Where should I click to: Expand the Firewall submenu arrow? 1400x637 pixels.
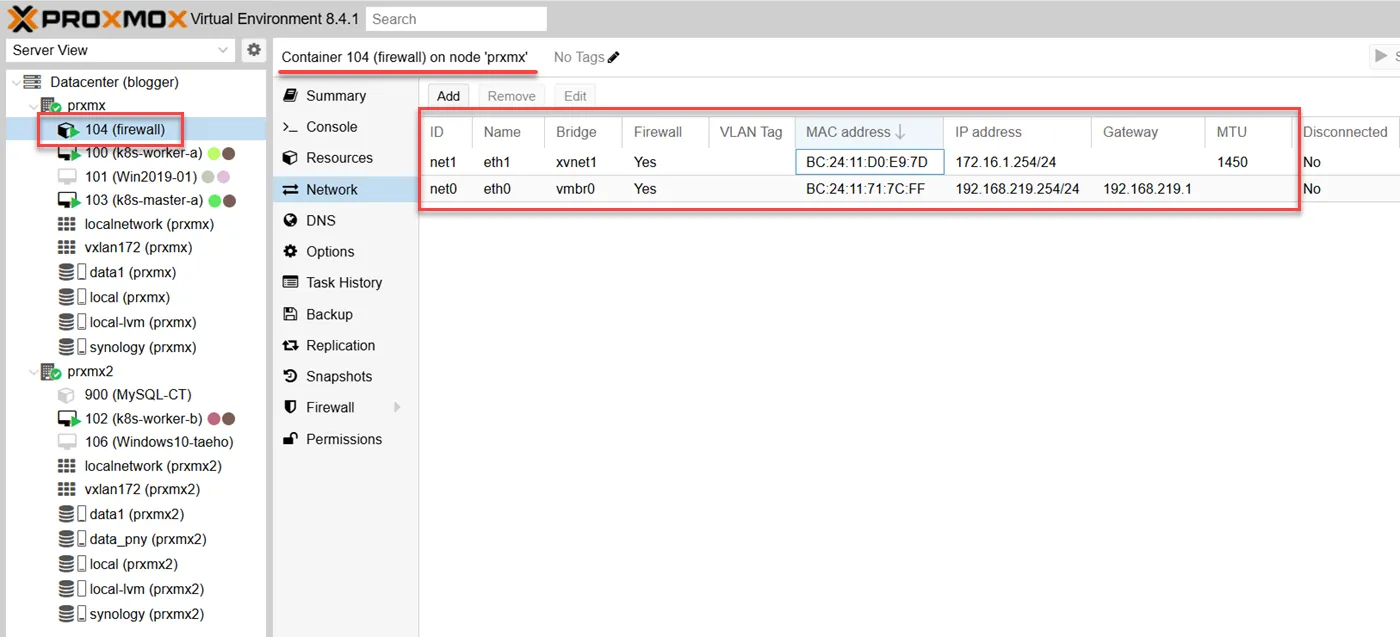[397, 408]
